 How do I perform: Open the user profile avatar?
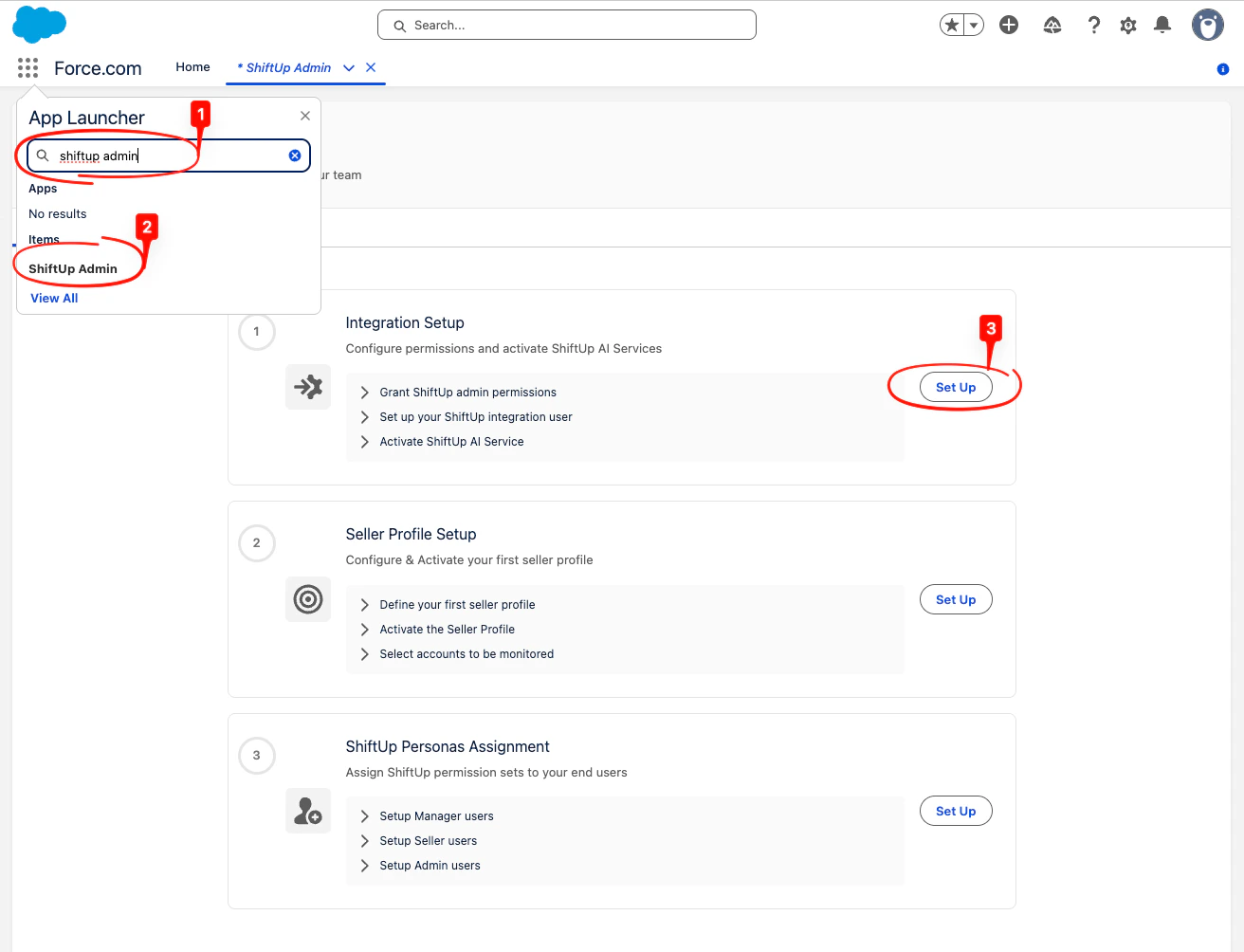(x=1208, y=25)
